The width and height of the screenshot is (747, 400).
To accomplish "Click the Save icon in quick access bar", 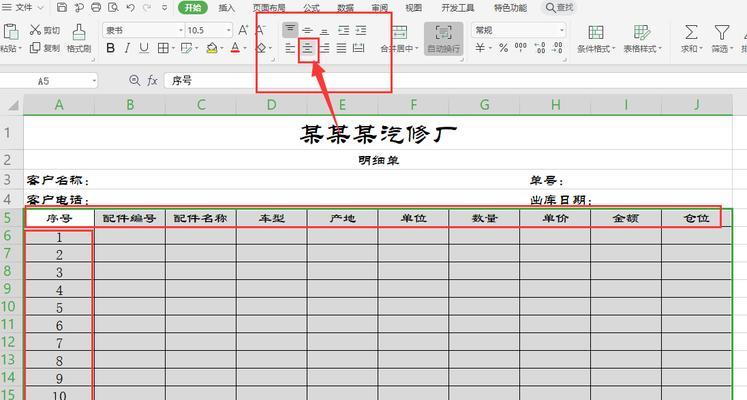I will coord(62,8).
